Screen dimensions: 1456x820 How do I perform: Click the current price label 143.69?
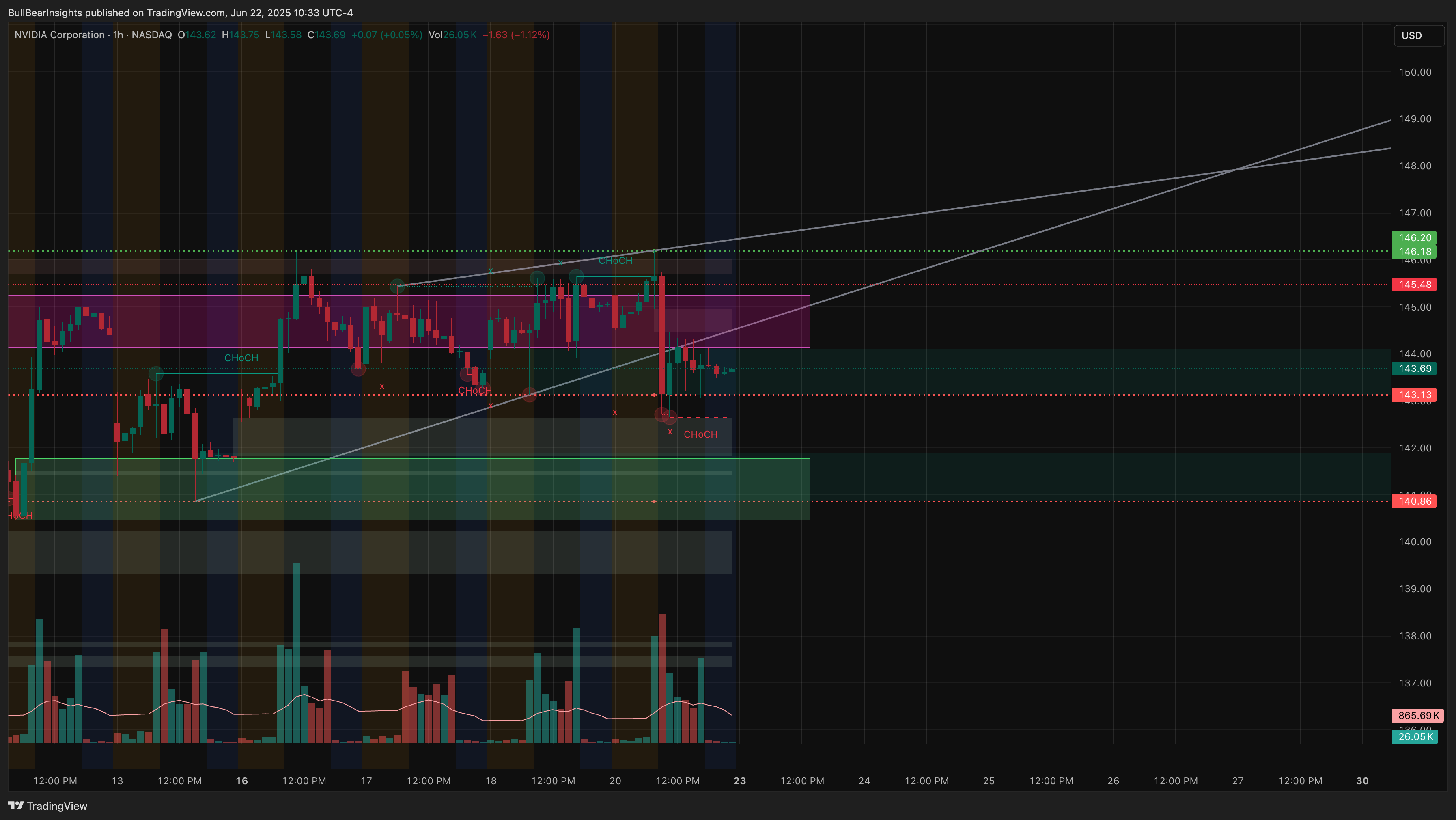pos(1414,369)
